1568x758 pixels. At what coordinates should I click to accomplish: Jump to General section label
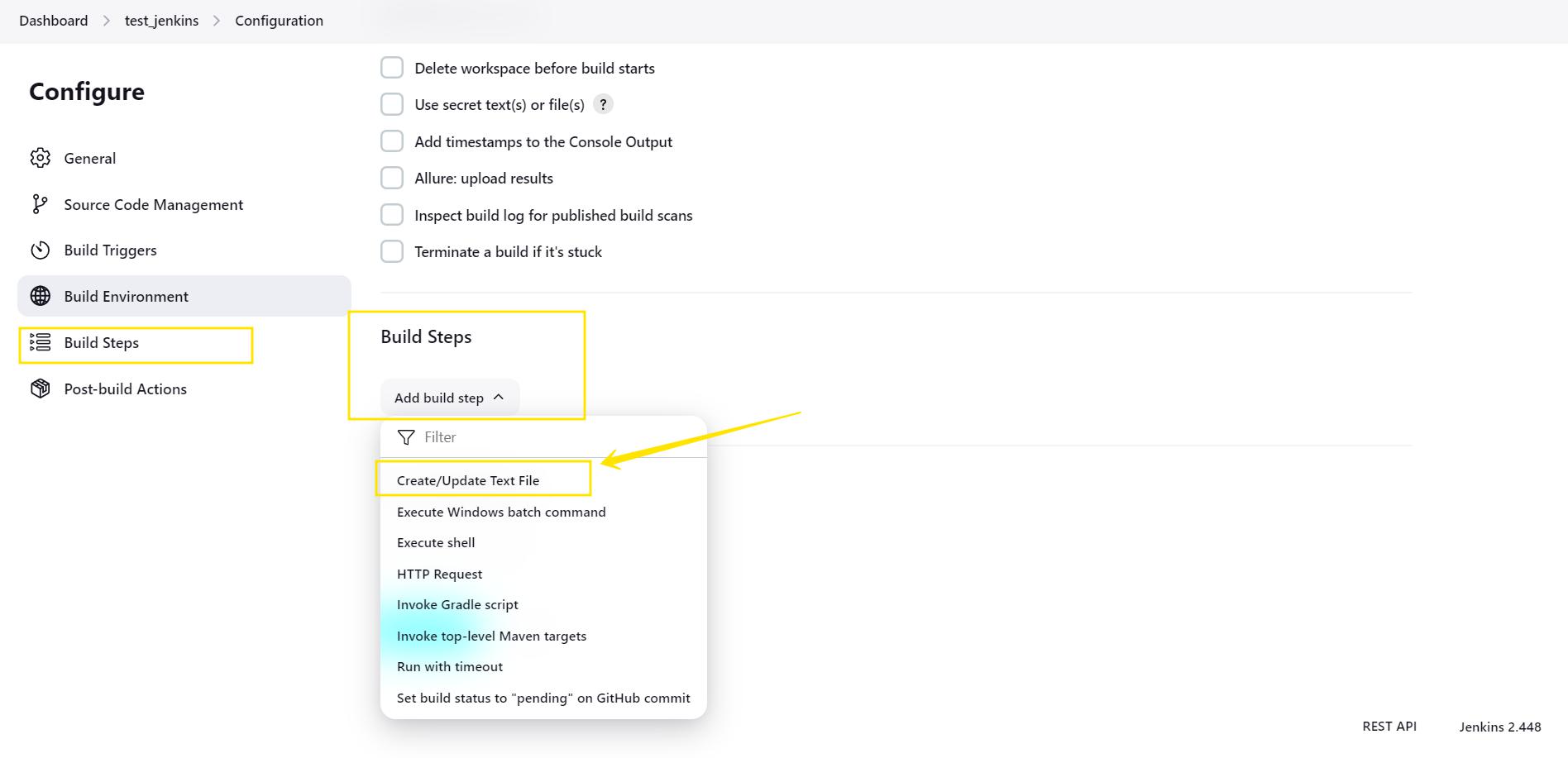point(90,158)
